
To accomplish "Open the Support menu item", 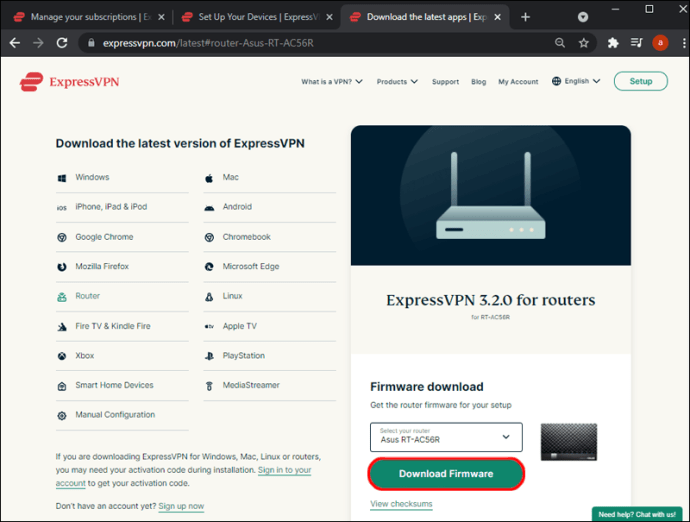I will tap(445, 81).
